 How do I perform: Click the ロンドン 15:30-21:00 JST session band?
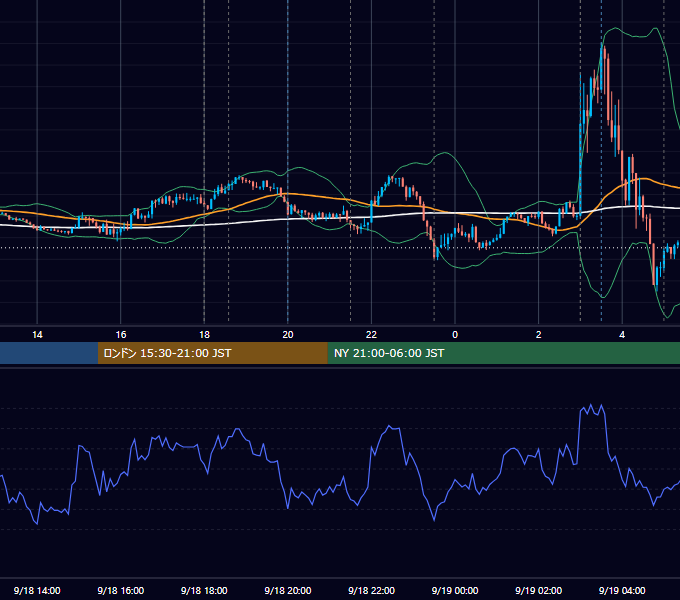(212, 353)
